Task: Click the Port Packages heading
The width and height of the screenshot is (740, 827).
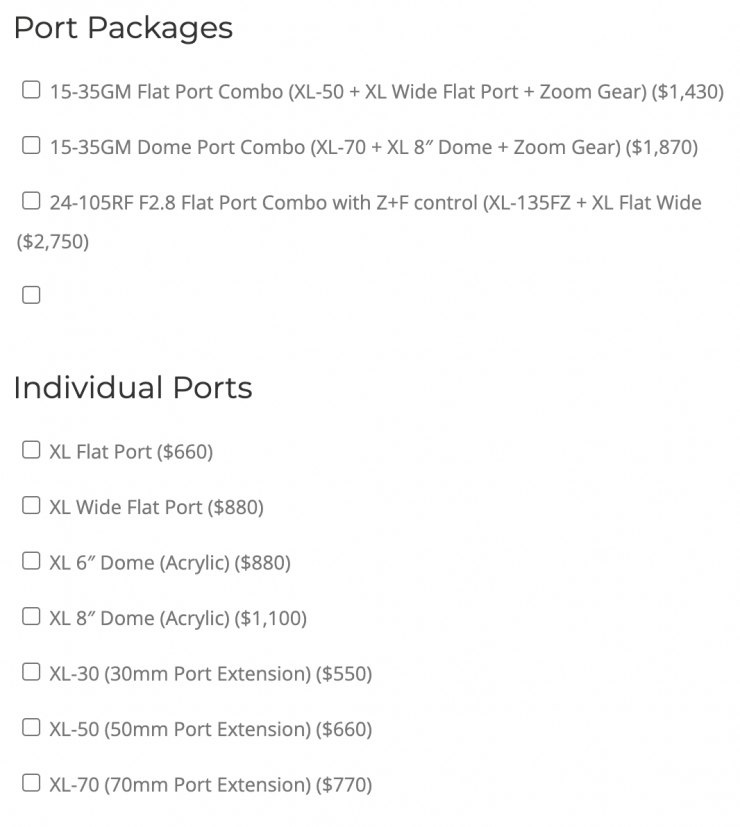Action: (123, 28)
